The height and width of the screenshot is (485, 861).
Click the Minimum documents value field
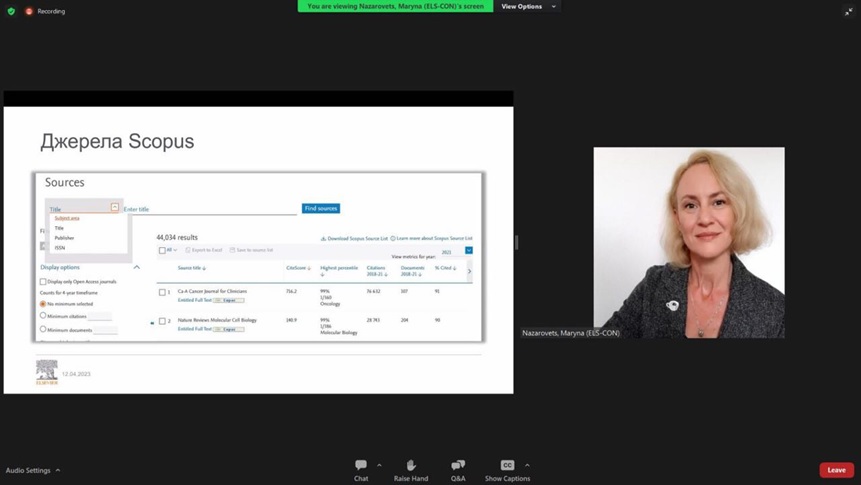pos(105,330)
